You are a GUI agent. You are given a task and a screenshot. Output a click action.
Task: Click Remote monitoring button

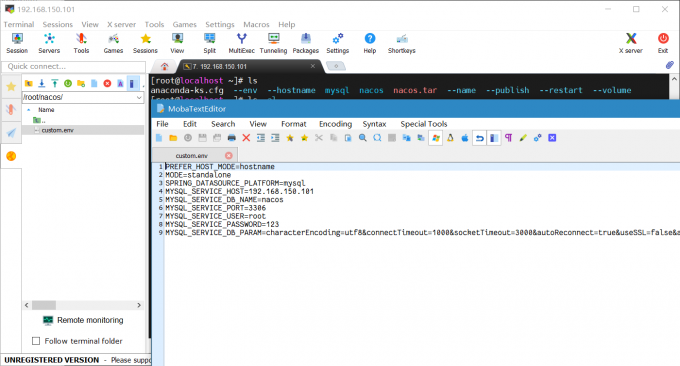83,320
